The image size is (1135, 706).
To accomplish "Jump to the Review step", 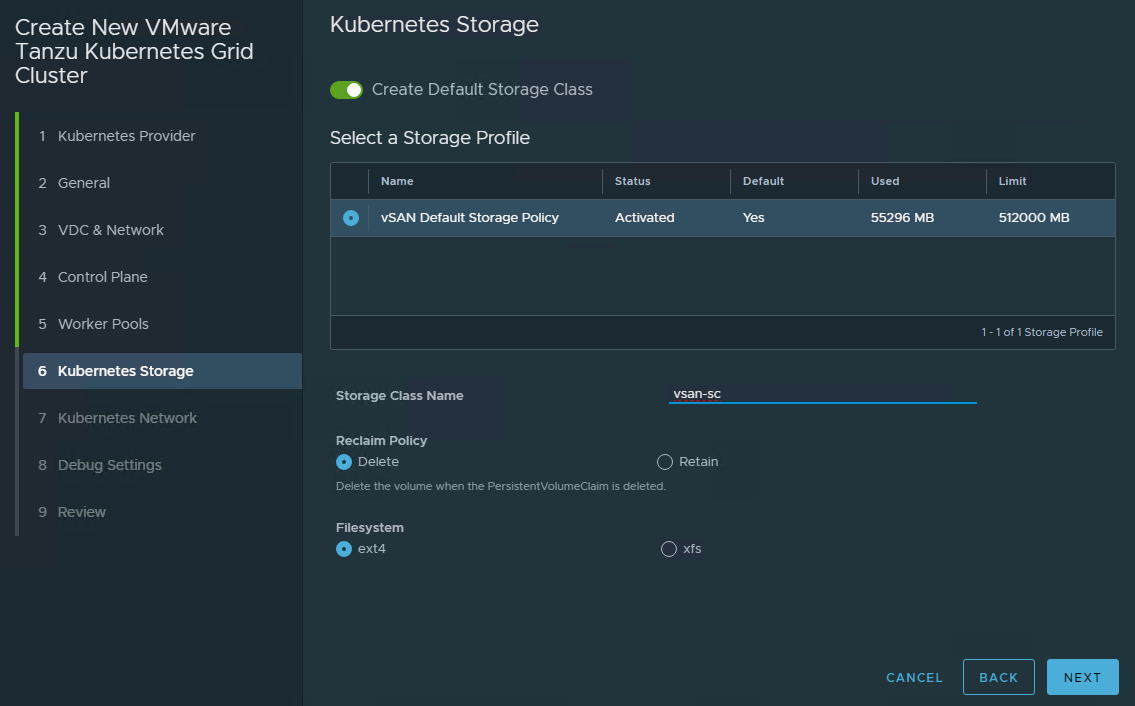I will pos(81,512).
